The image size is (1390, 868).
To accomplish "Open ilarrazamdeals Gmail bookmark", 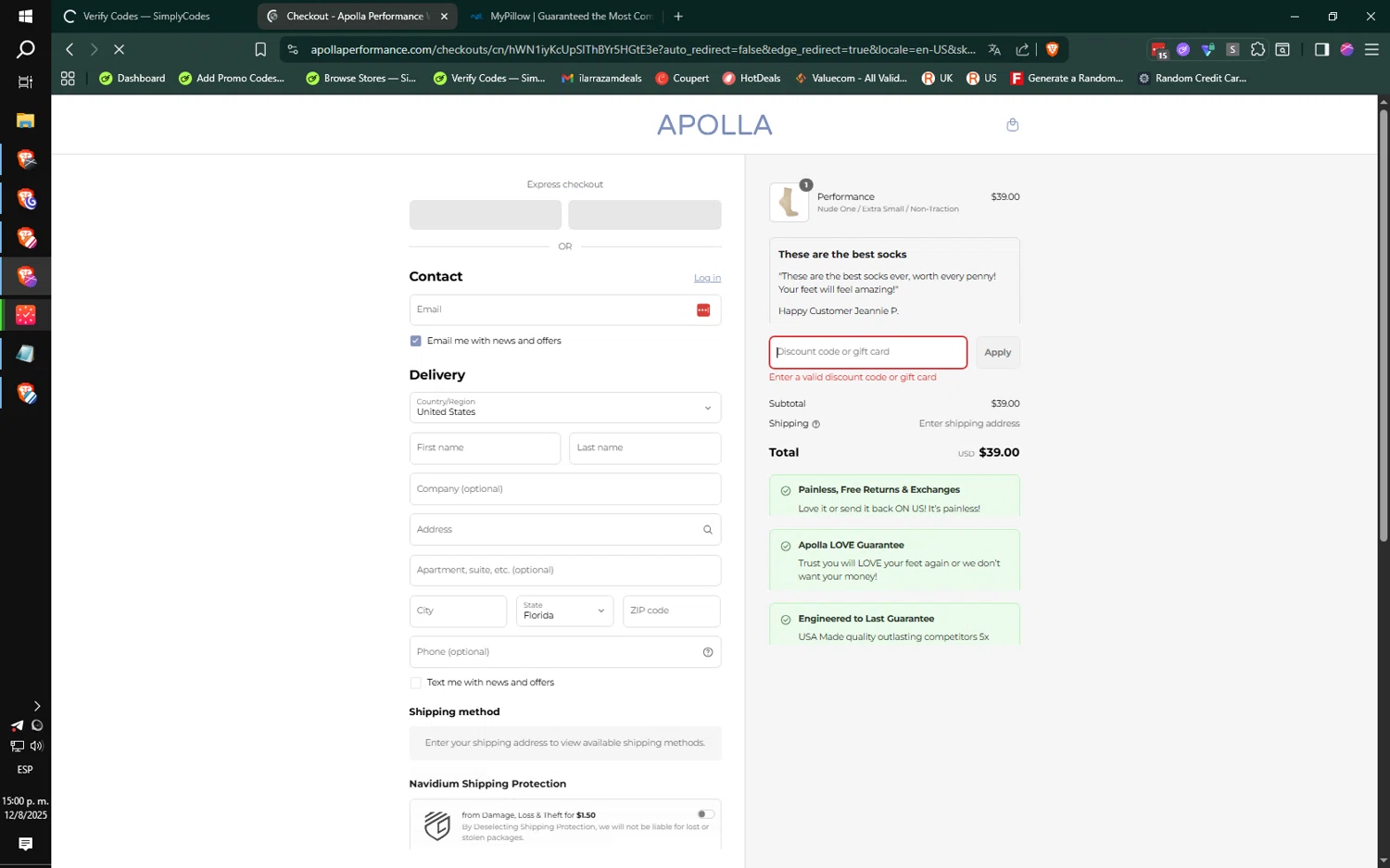I will click(x=601, y=79).
